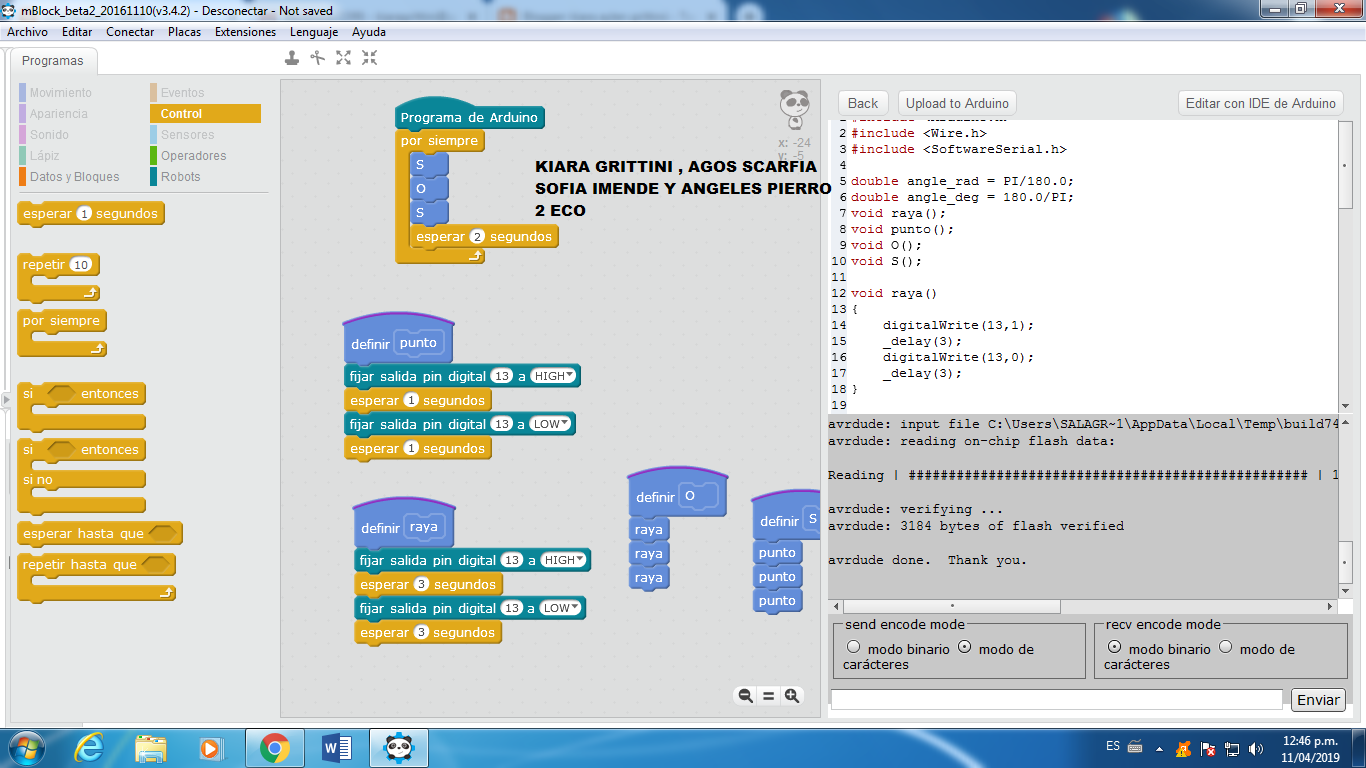The height and width of the screenshot is (768, 1366).
Task: Click the serial message input field
Action: (1057, 700)
